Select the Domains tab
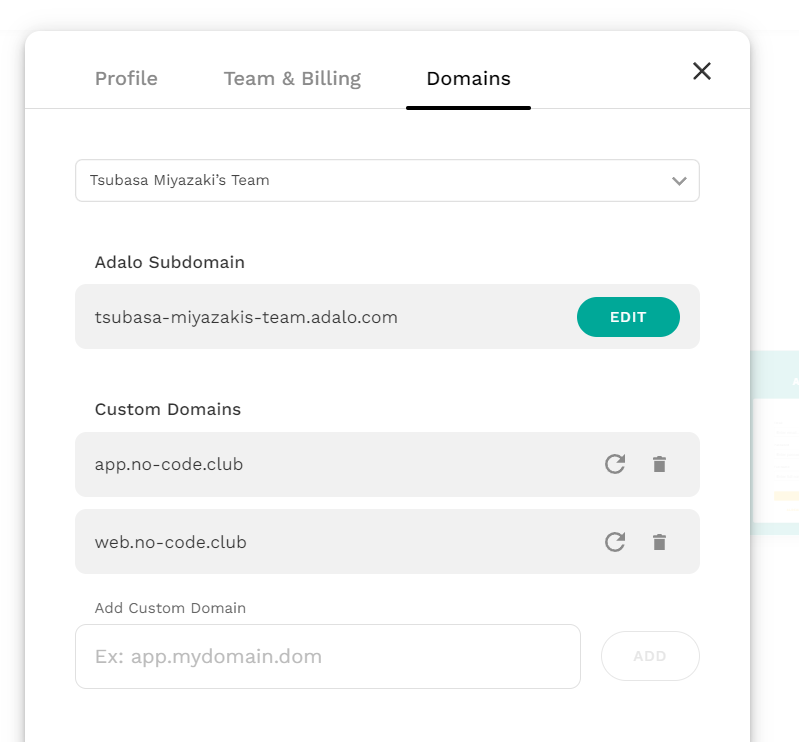The height and width of the screenshot is (742, 799). coord(468,78)
